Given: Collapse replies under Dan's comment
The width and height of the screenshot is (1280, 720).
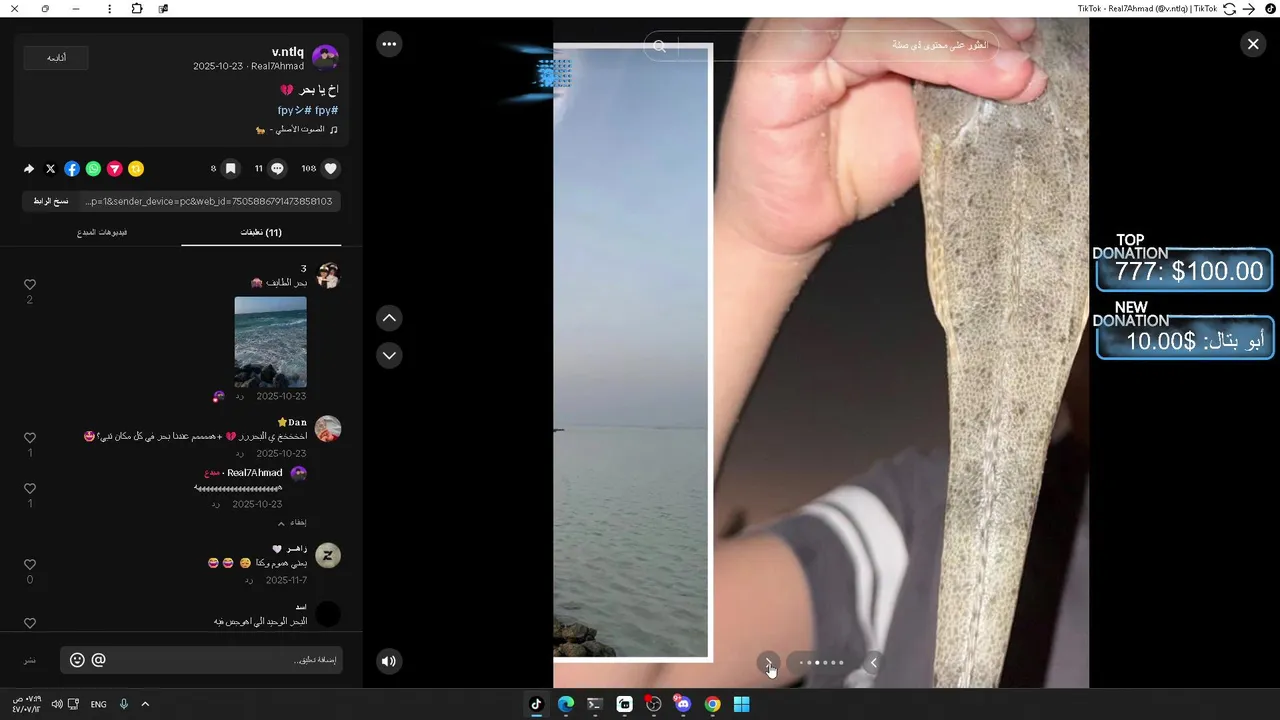Looking at the screenshot, I should pos(292,523).
